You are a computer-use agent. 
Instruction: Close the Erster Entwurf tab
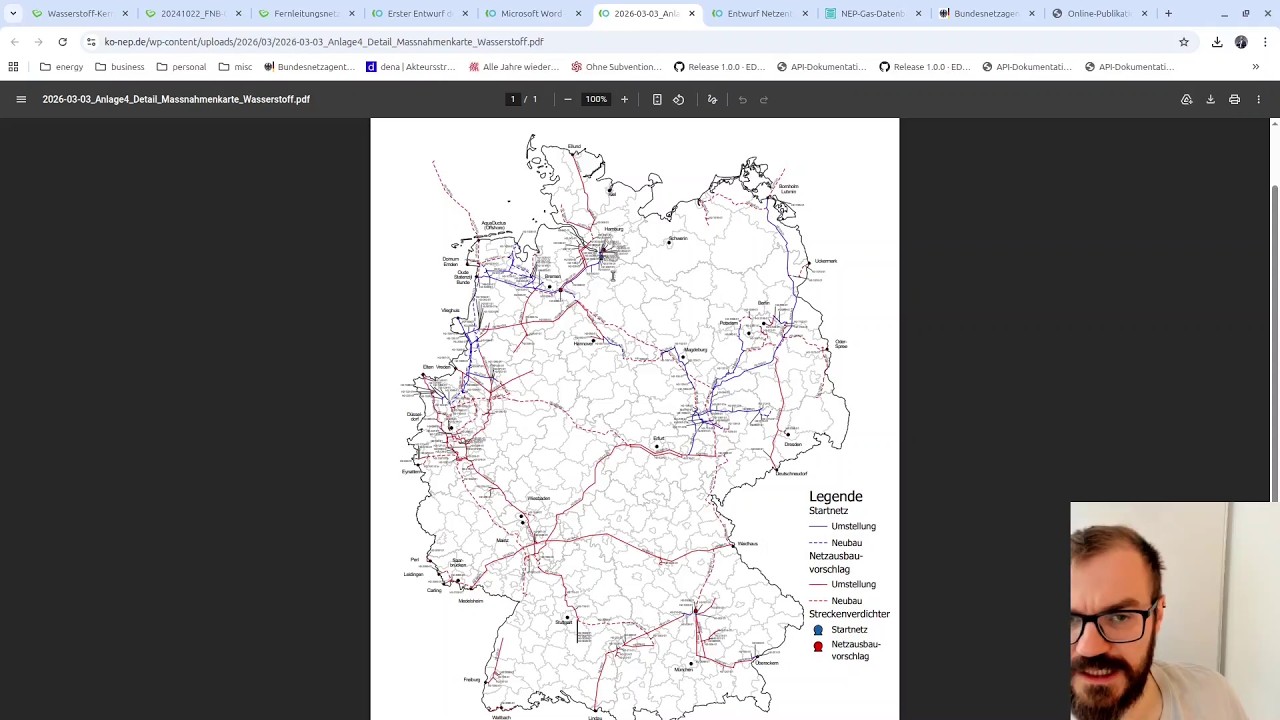pos(464,13)
